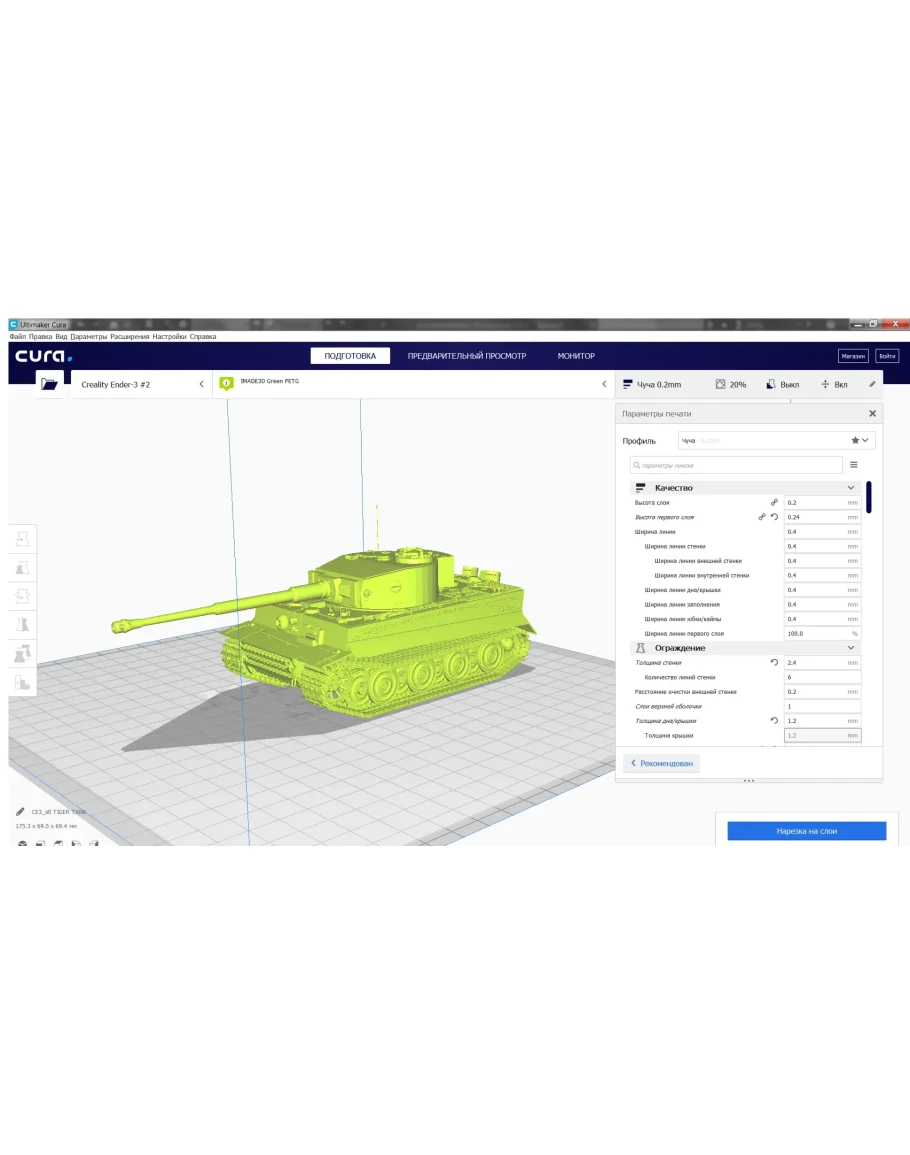Open the 'Расширения' menu
This screenshot has width=910, height=1155.
(130, 337)
